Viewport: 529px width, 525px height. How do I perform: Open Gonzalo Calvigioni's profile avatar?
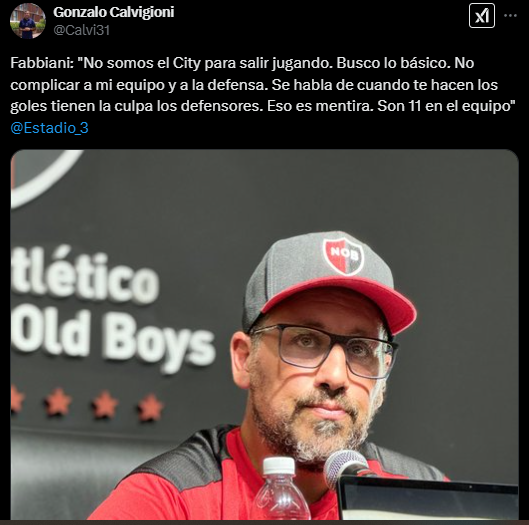point(28,21)
